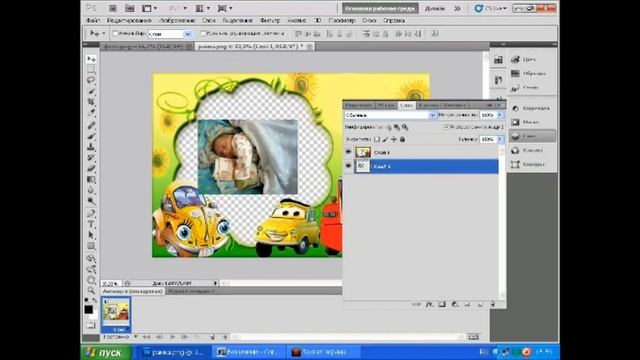
Task: Switch to the Animation (frames) tab
Action: pyautogui.click(x=132, y=291)
